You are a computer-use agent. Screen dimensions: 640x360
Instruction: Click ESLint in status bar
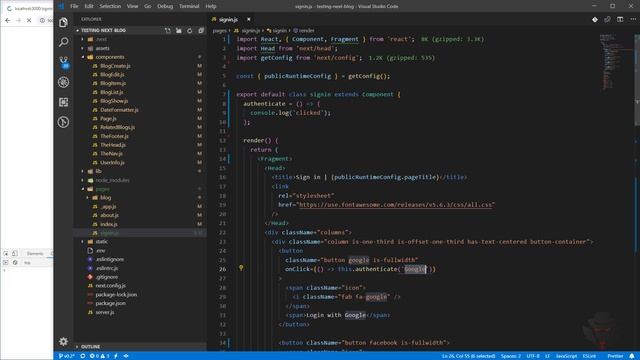tap(589, 356)
